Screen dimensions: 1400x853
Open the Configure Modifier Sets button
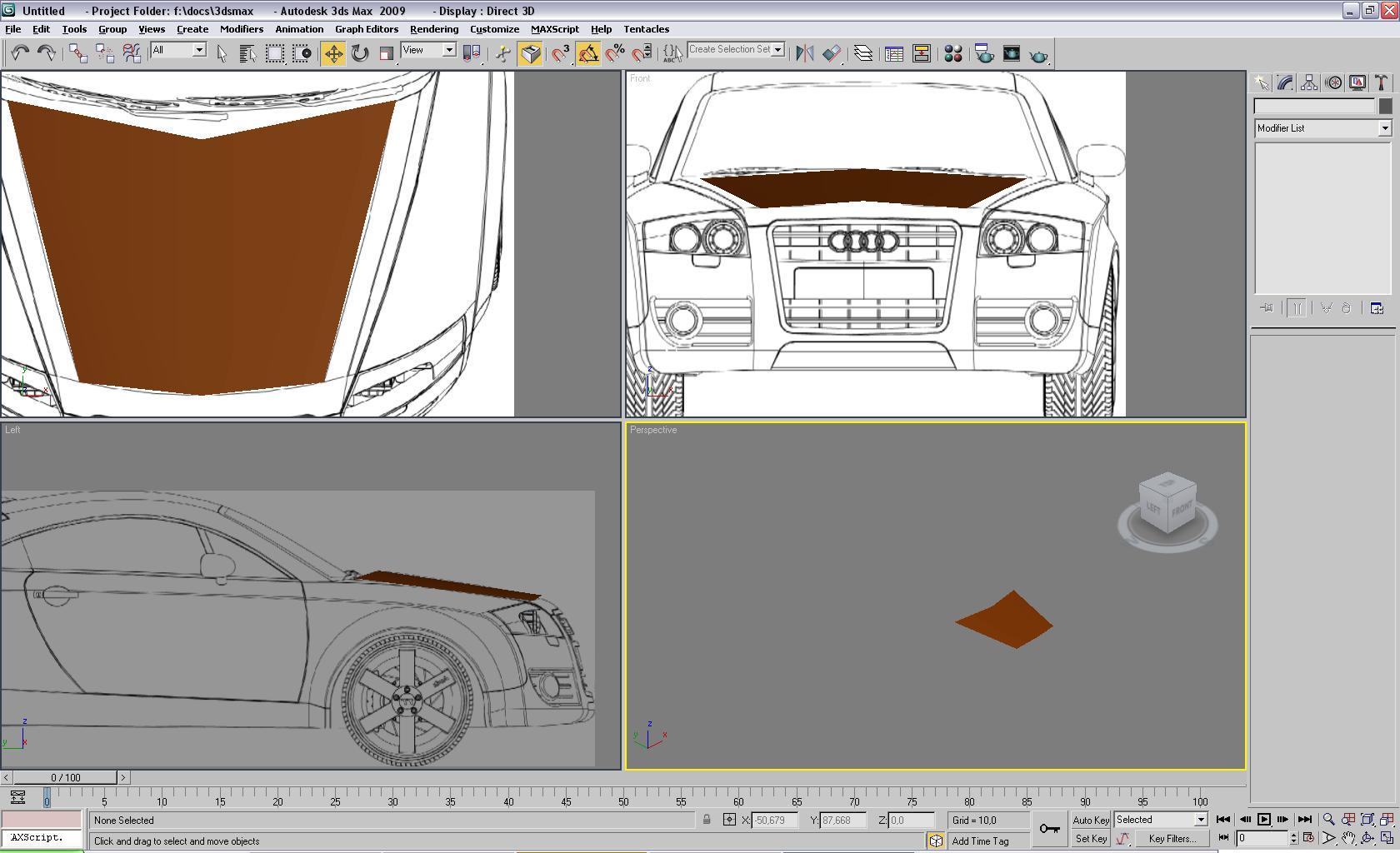pyautogui.click(x=1377, y=308)
